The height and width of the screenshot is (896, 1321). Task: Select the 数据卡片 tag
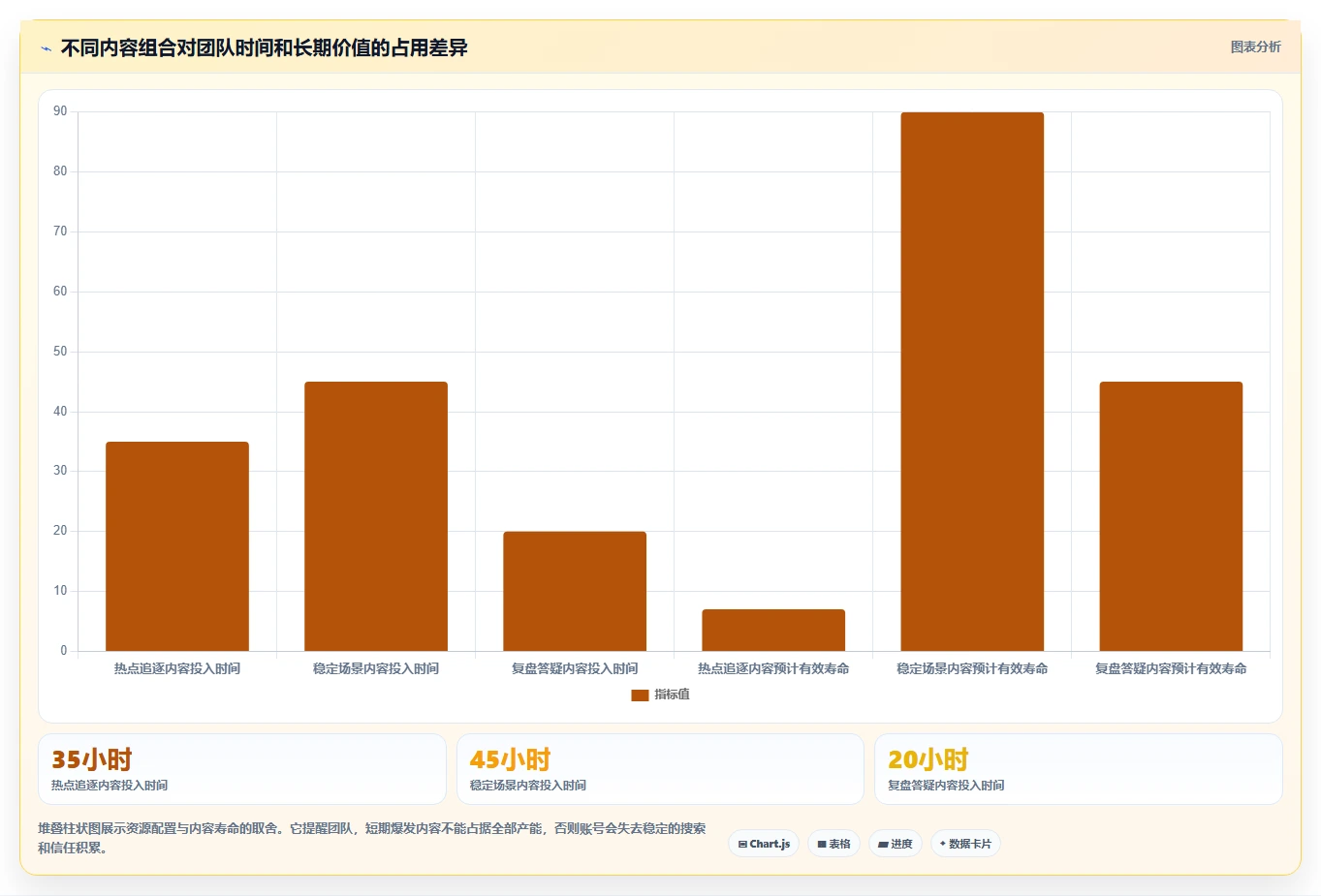point(965,844)
